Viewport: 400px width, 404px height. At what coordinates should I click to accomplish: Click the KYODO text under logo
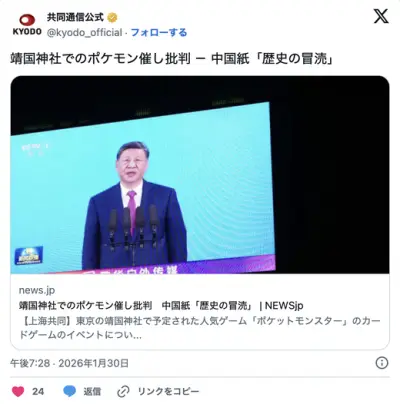tap(27, 32)
